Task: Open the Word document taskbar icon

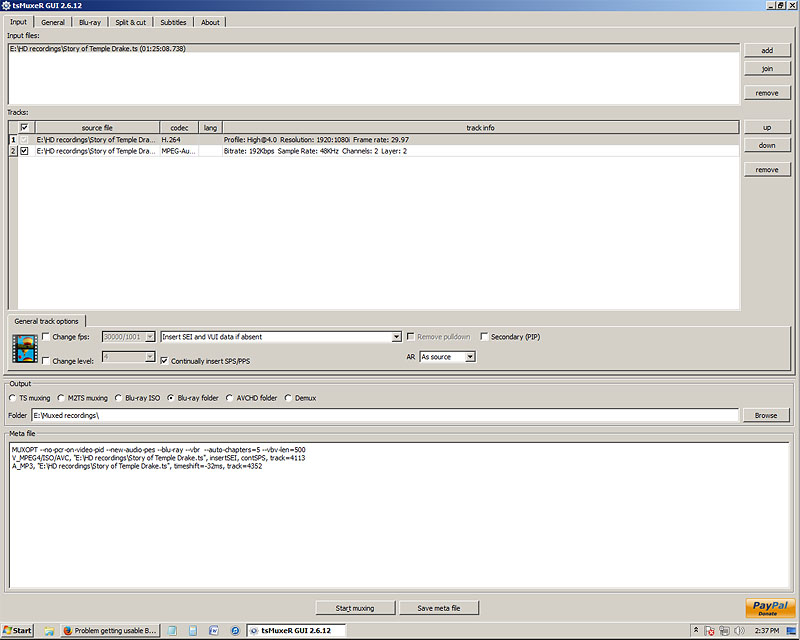Action: pyautogui.click(x=214, y=631)
